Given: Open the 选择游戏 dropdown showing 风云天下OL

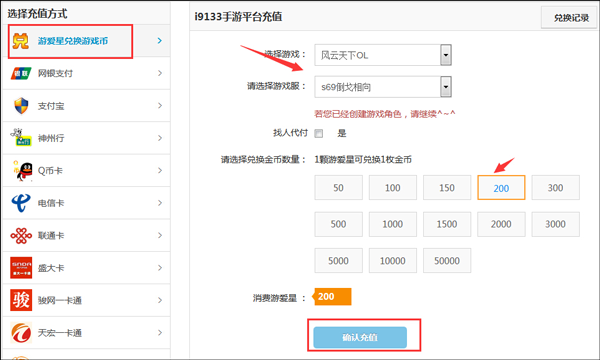Looking at the screenshot, I should click(x=383, y=55).
